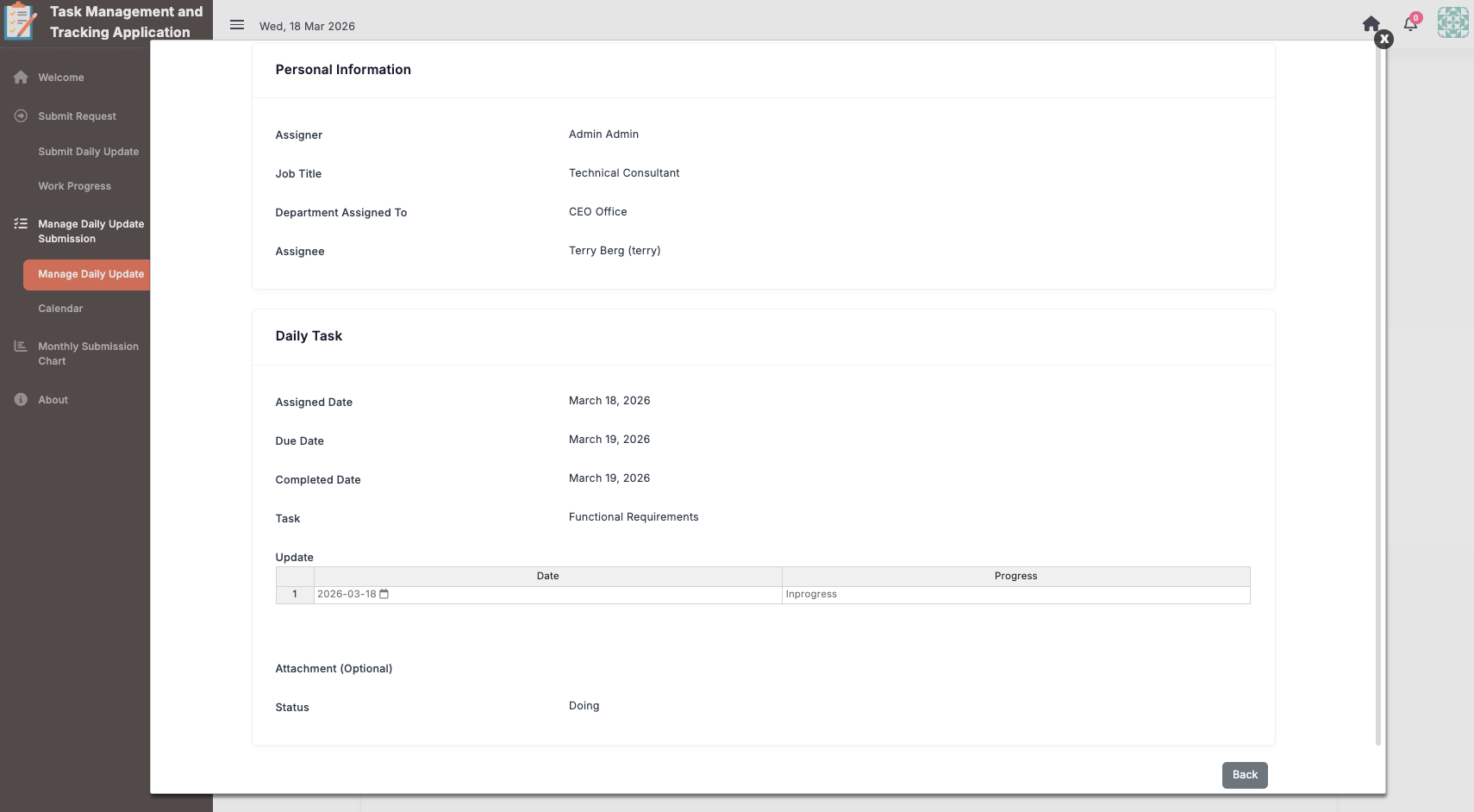
Task: Click the Progress column header
Action: 1015,576
